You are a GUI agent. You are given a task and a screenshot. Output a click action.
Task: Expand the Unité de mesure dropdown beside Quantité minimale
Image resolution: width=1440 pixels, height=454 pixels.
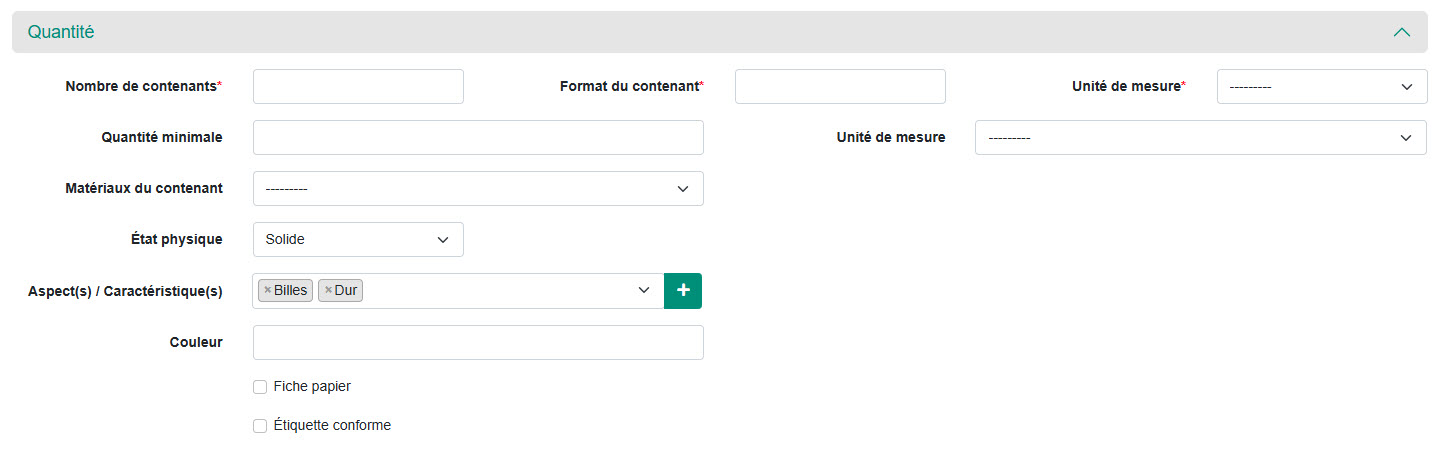(x=1200, y=138)
